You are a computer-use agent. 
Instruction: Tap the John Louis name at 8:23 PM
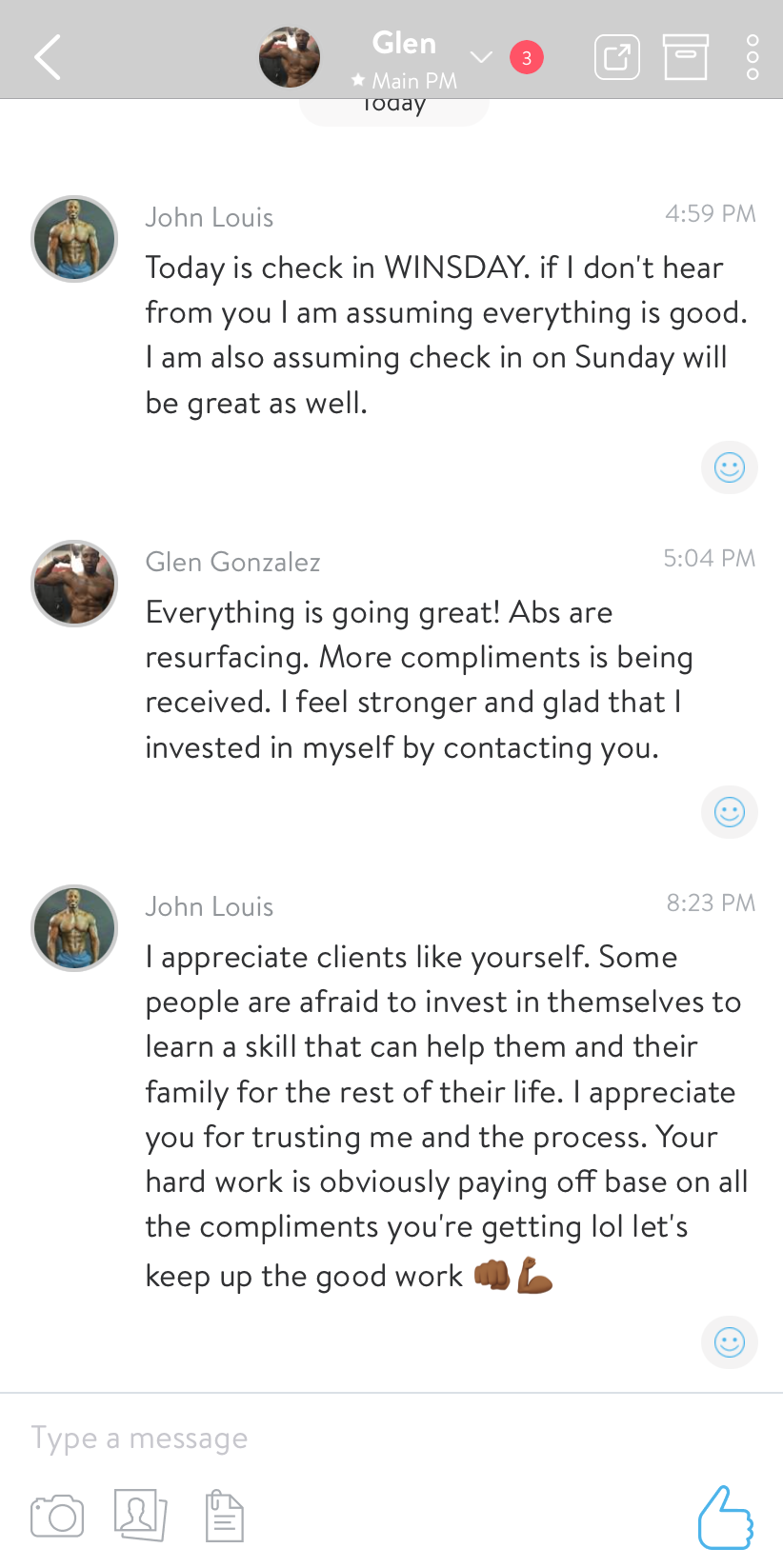[x=210, y=906]
